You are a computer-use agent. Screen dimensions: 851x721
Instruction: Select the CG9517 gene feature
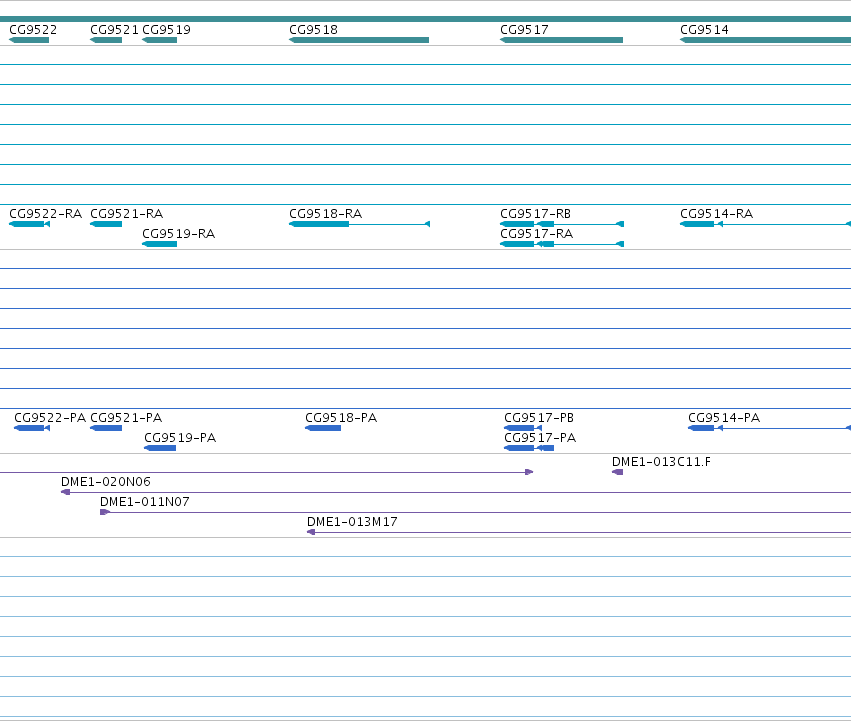[561, 40]
